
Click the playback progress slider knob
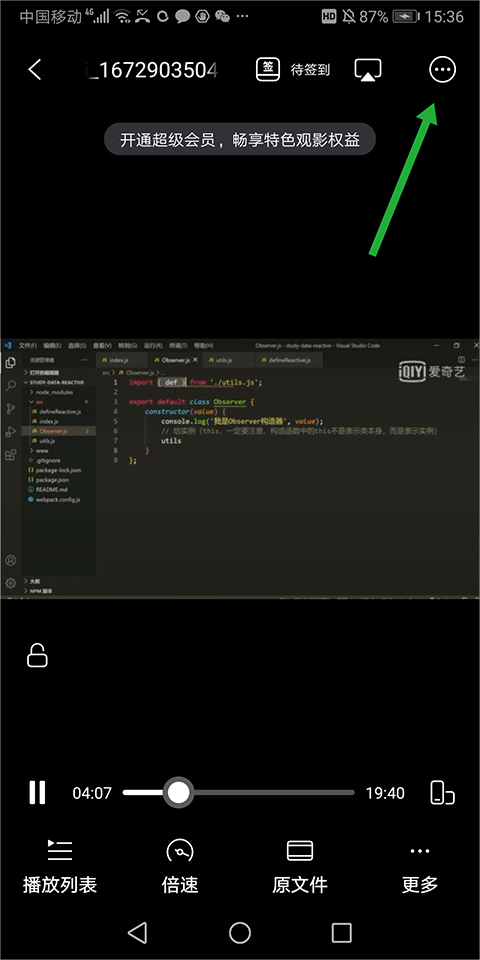click(178, 793)
